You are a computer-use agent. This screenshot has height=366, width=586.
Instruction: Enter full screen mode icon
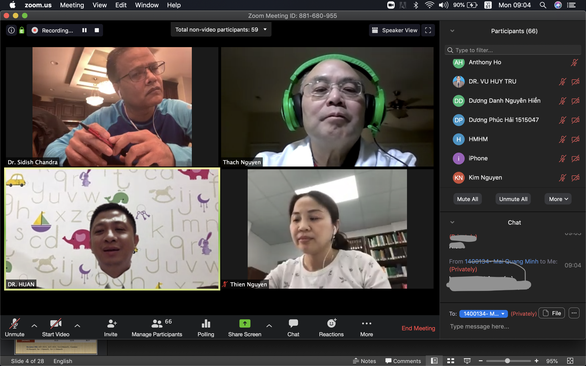click(x=428, y=30)
